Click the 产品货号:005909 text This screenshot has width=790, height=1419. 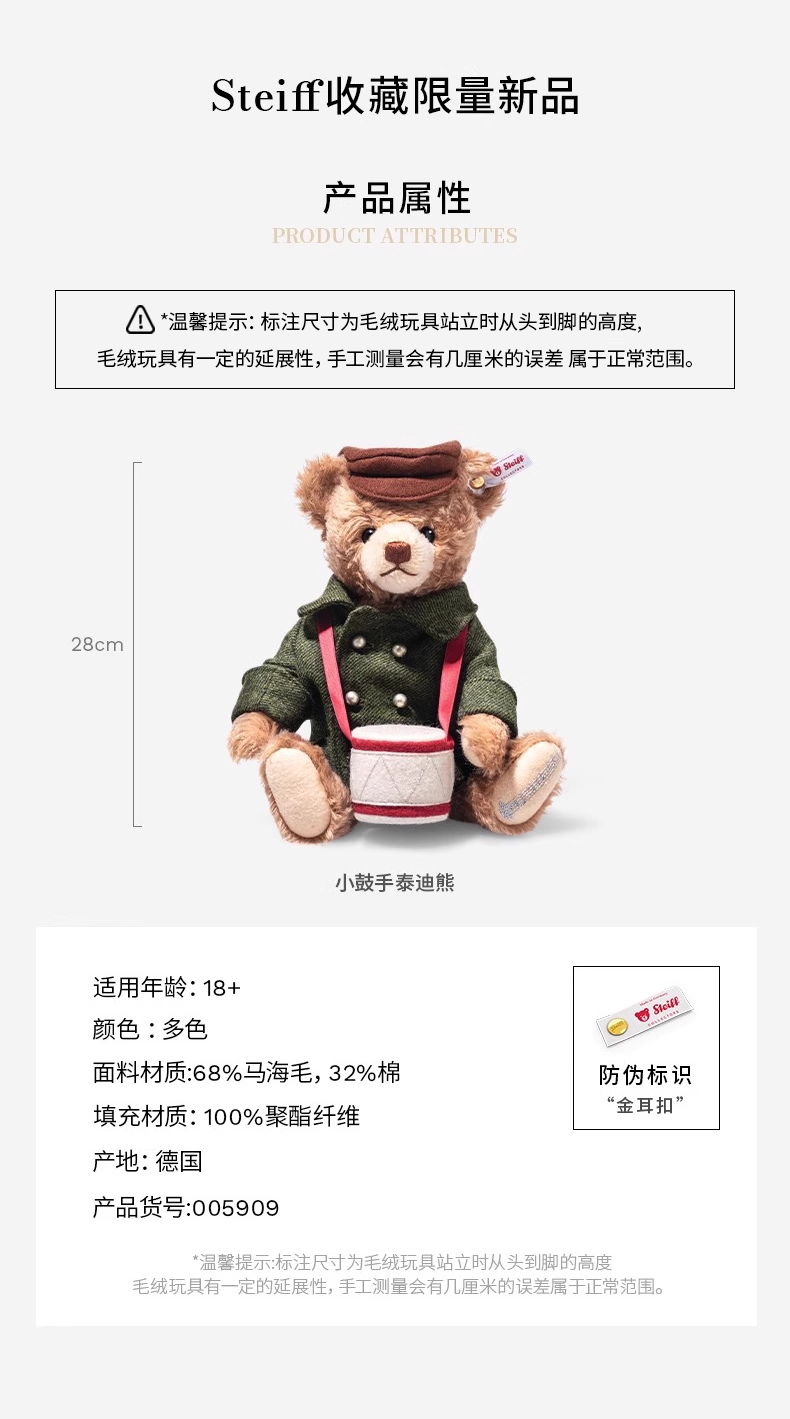coord(186,1208)
